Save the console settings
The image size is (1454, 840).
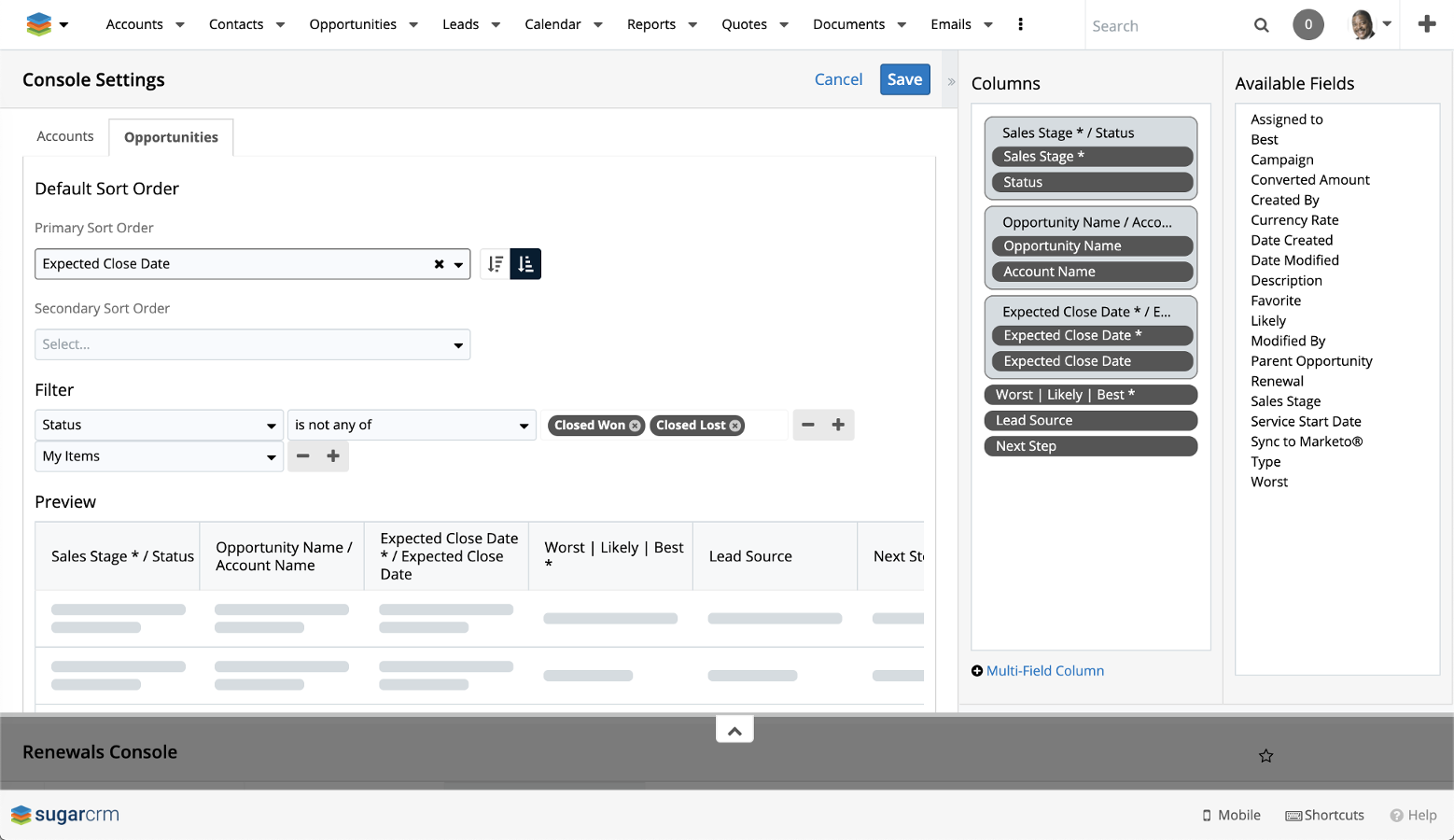click(x=904, y=79)
